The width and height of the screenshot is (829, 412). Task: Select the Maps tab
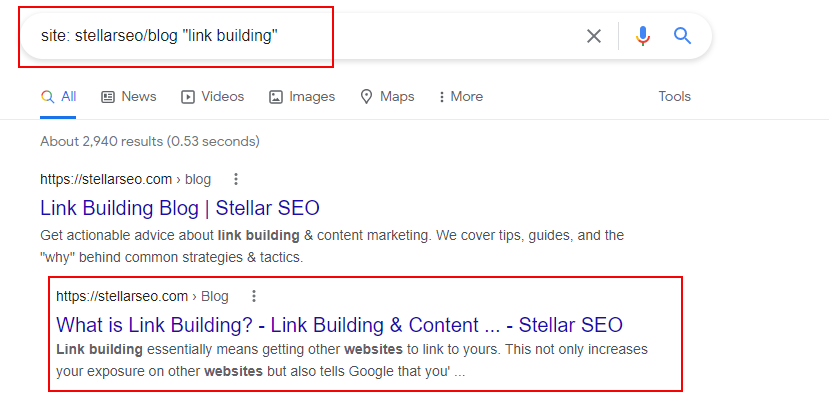tap(387, 97)
